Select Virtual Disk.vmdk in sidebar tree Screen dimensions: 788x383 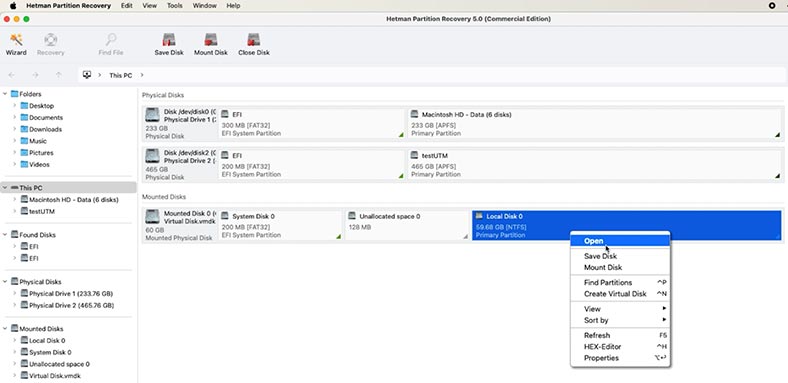[x=50, y=376]
